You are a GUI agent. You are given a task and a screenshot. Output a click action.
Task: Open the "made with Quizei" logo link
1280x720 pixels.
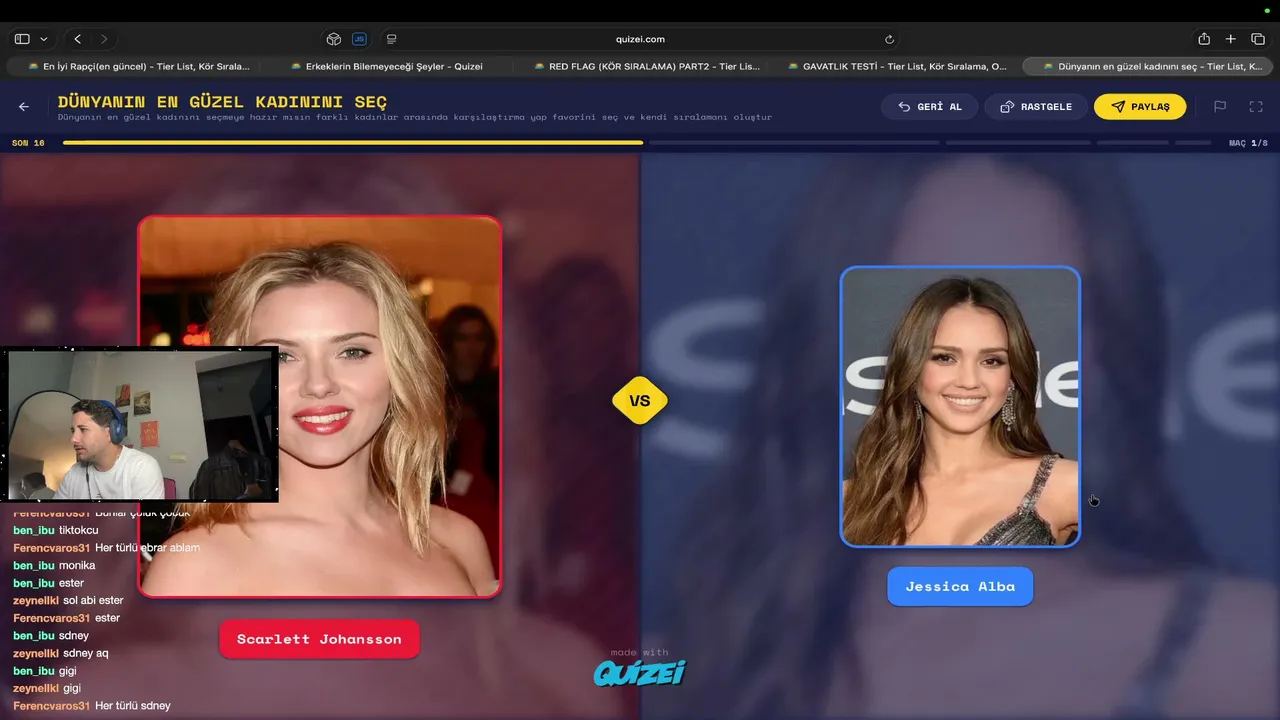click(x=640, y=667)
